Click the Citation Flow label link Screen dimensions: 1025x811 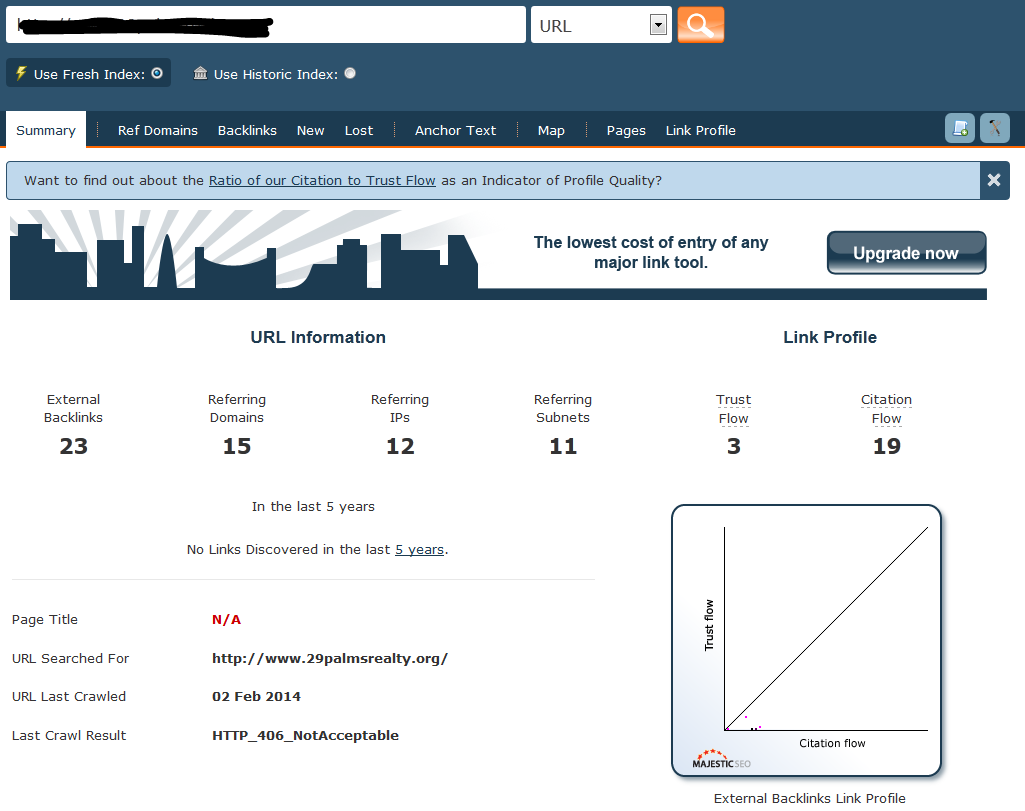pos(886,408)
